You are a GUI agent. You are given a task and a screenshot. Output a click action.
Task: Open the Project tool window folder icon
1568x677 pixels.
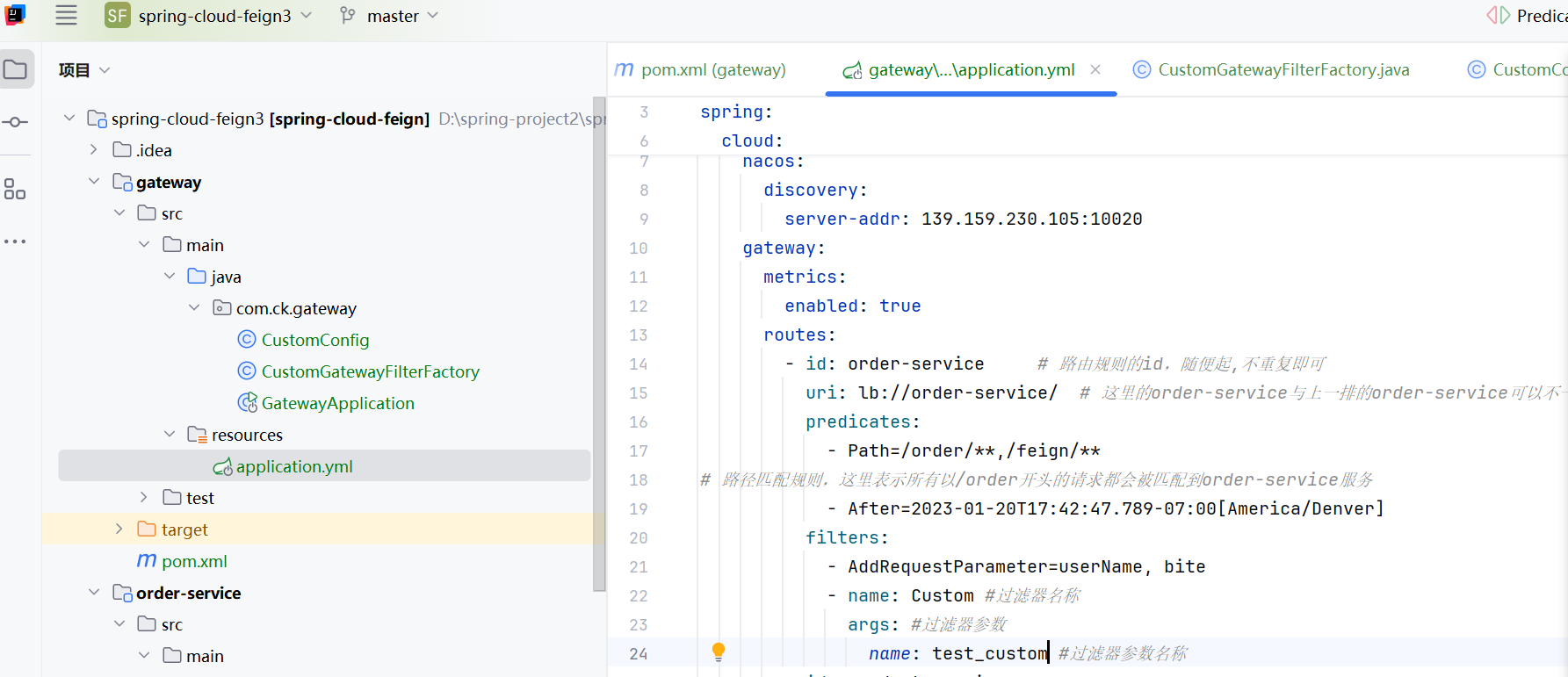(16, 69)
